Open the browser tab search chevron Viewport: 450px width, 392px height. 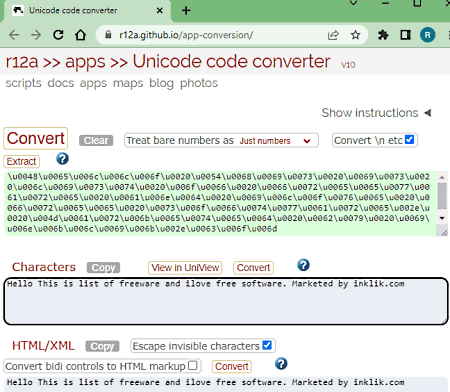[x=353, y=3]
